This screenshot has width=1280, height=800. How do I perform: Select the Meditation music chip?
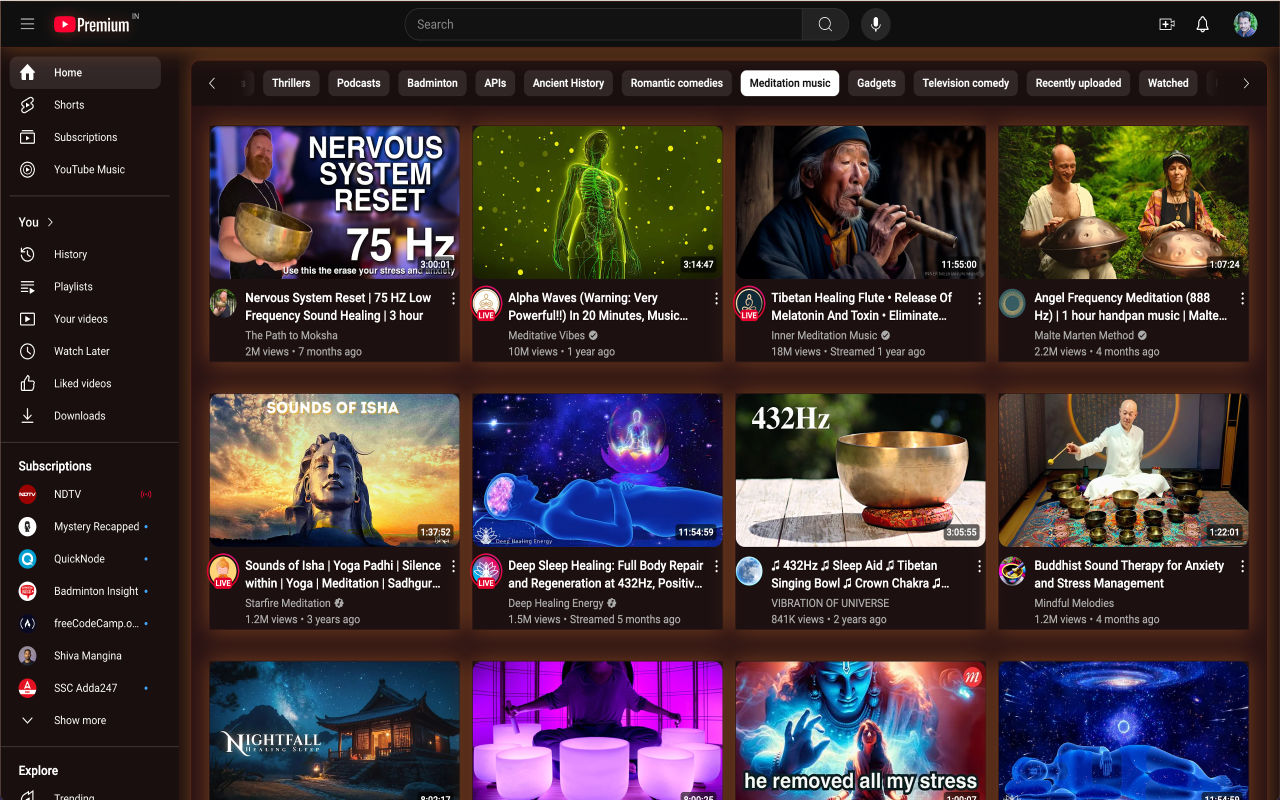pyautogui.click(x=790, y=83)
